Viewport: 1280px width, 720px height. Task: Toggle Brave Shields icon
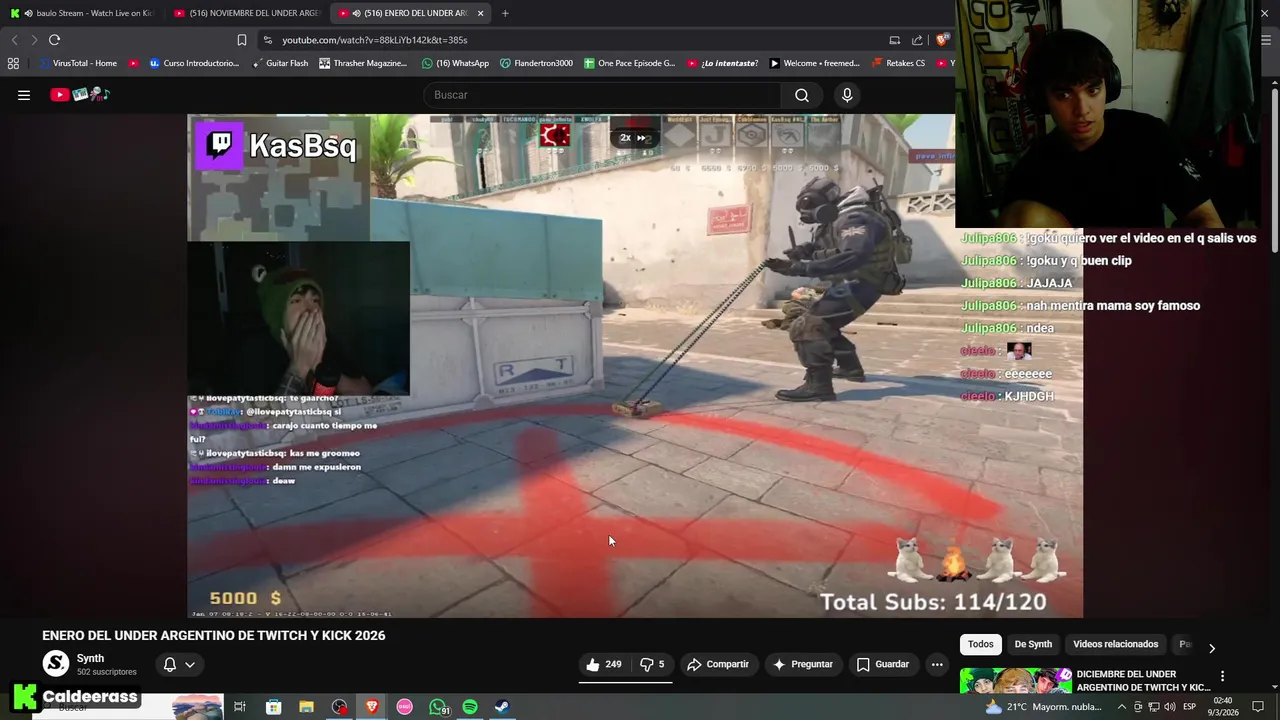(942, 40)
